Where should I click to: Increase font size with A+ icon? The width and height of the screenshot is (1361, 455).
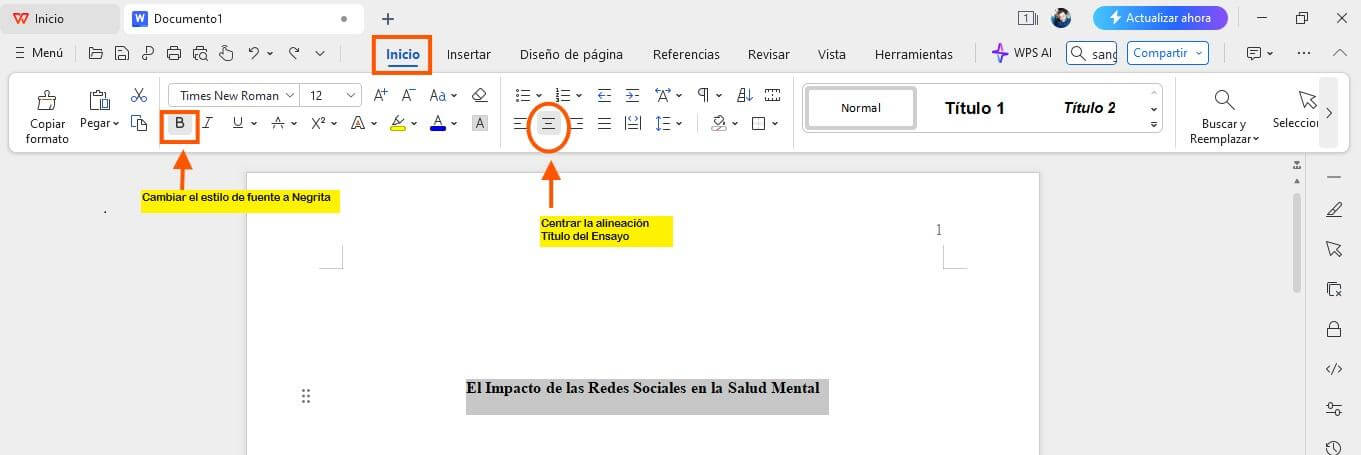click(380, 95)
